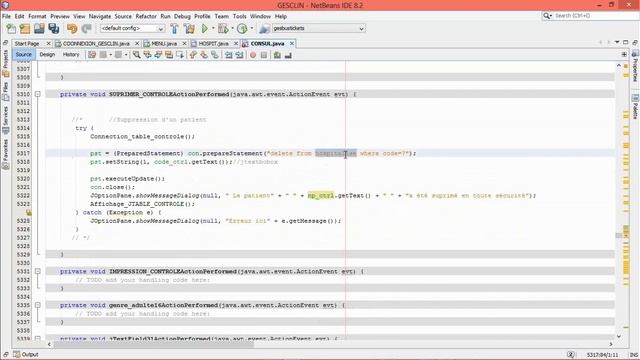This screenshot has height=360, width=640.
Task: Close the HOSPIT.java tab
Action: pyautogui.click(x=236, y=43)
